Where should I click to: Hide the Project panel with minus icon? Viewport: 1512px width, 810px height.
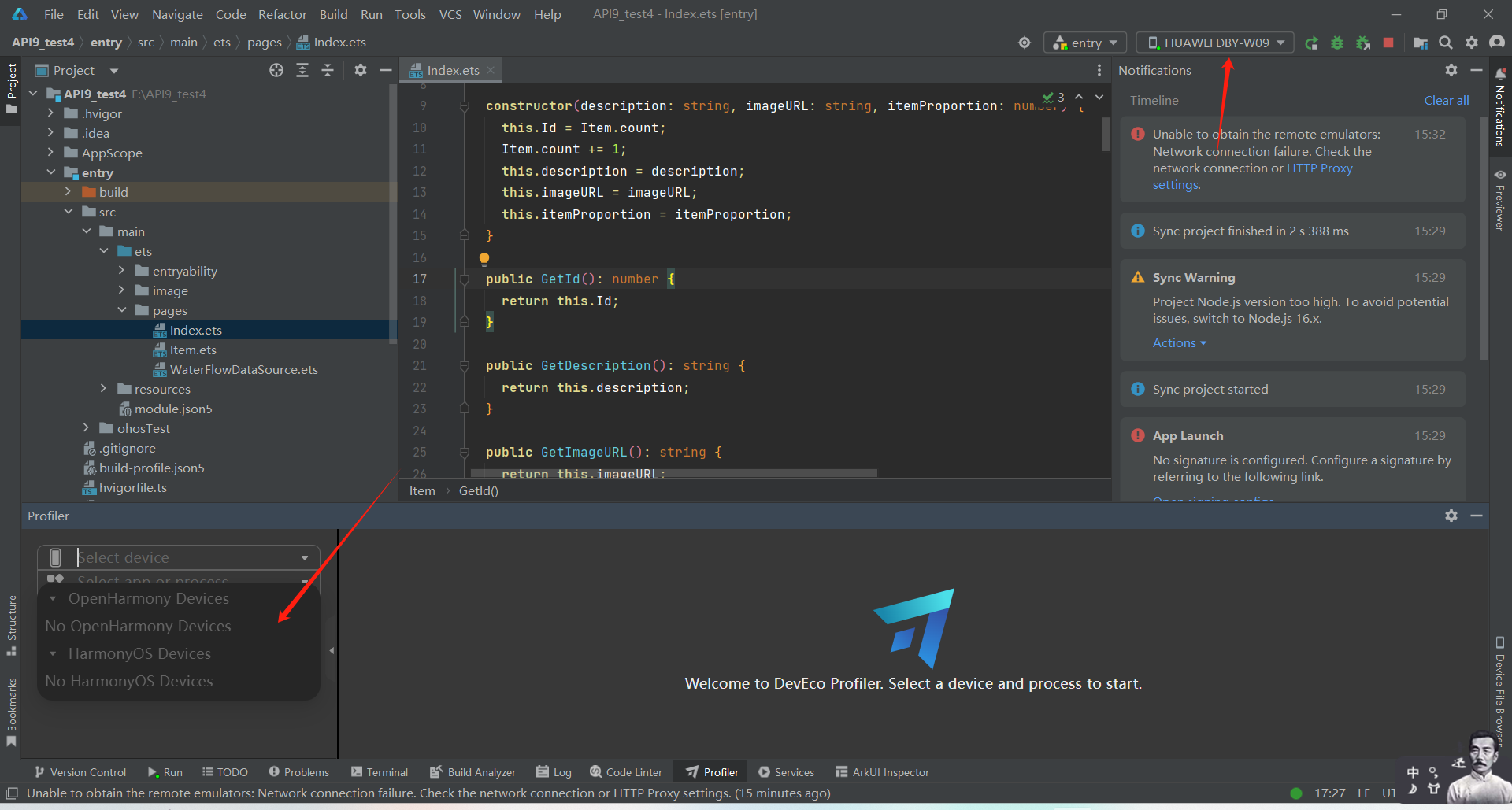(386, 70)
